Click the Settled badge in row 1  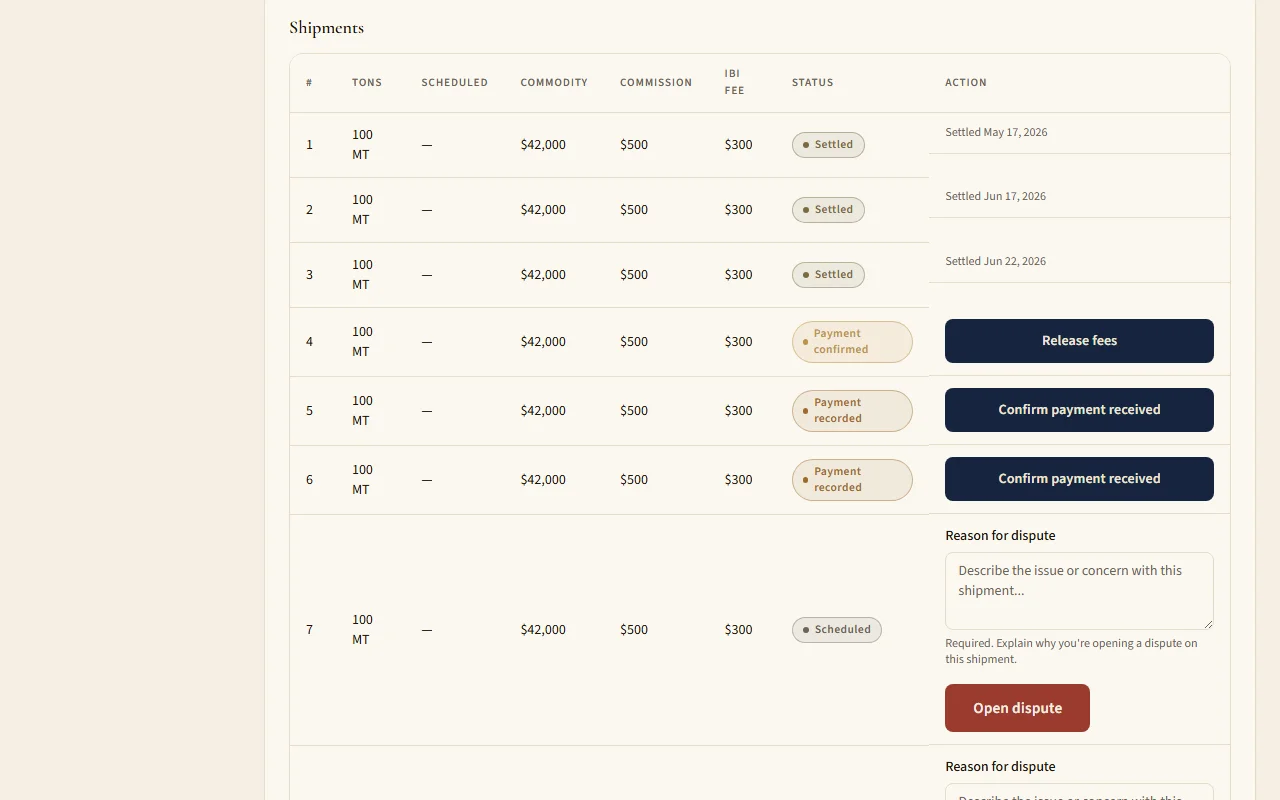[828, 145]
